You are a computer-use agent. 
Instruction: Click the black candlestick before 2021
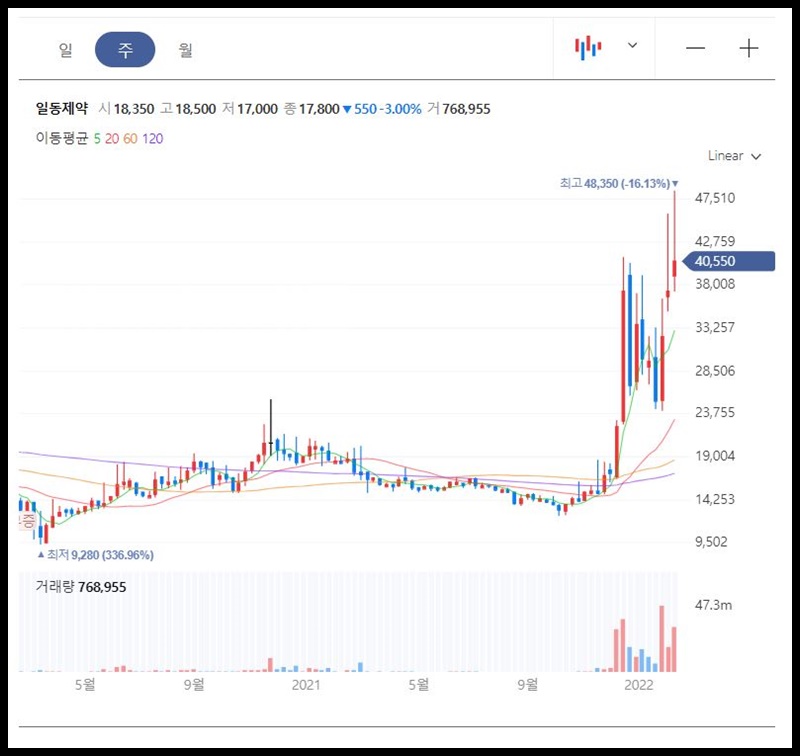click(x=271, y=426)
